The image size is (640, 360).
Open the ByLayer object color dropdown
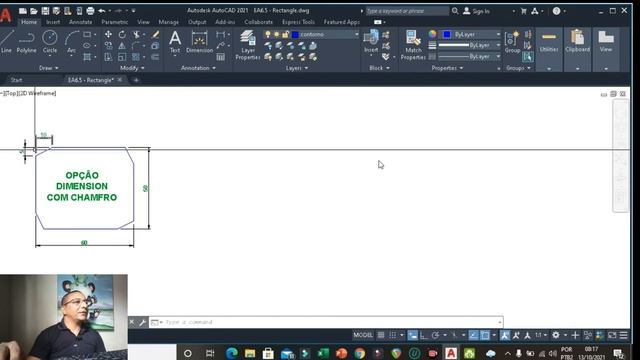pyautogui.click(x=471, y=34)
